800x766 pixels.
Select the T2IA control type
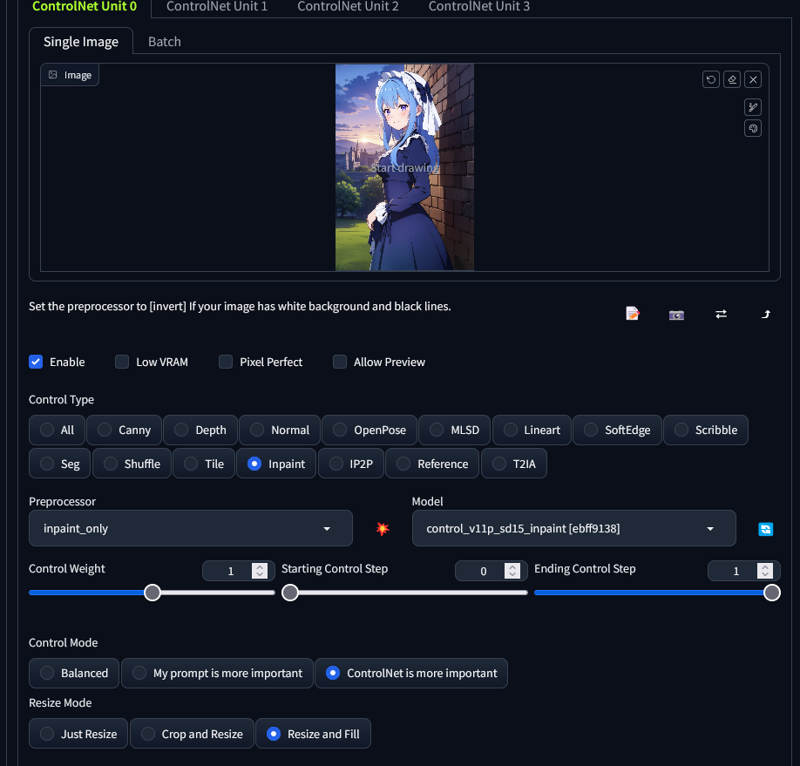514,464
